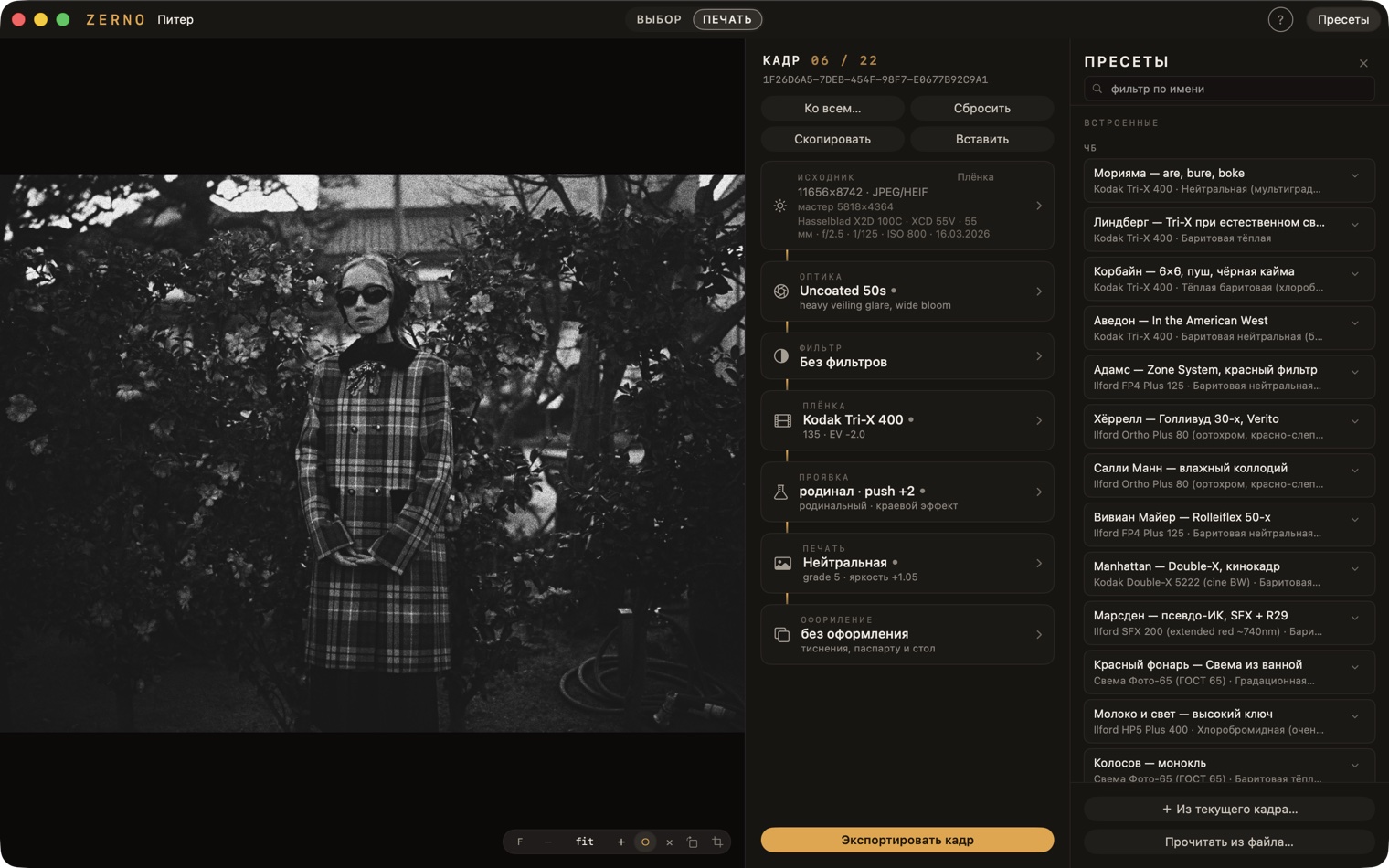Switch to the ПЕЧАТЬ tab

tap(727, 19)
